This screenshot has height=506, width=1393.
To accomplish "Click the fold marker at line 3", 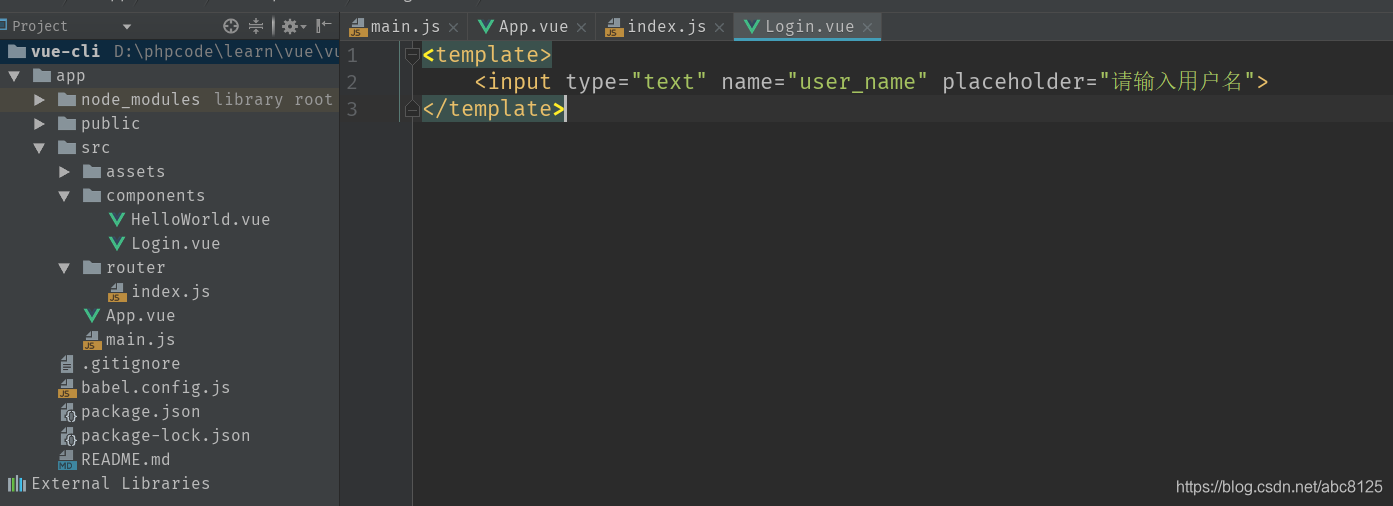I will [x=412, y=107].
